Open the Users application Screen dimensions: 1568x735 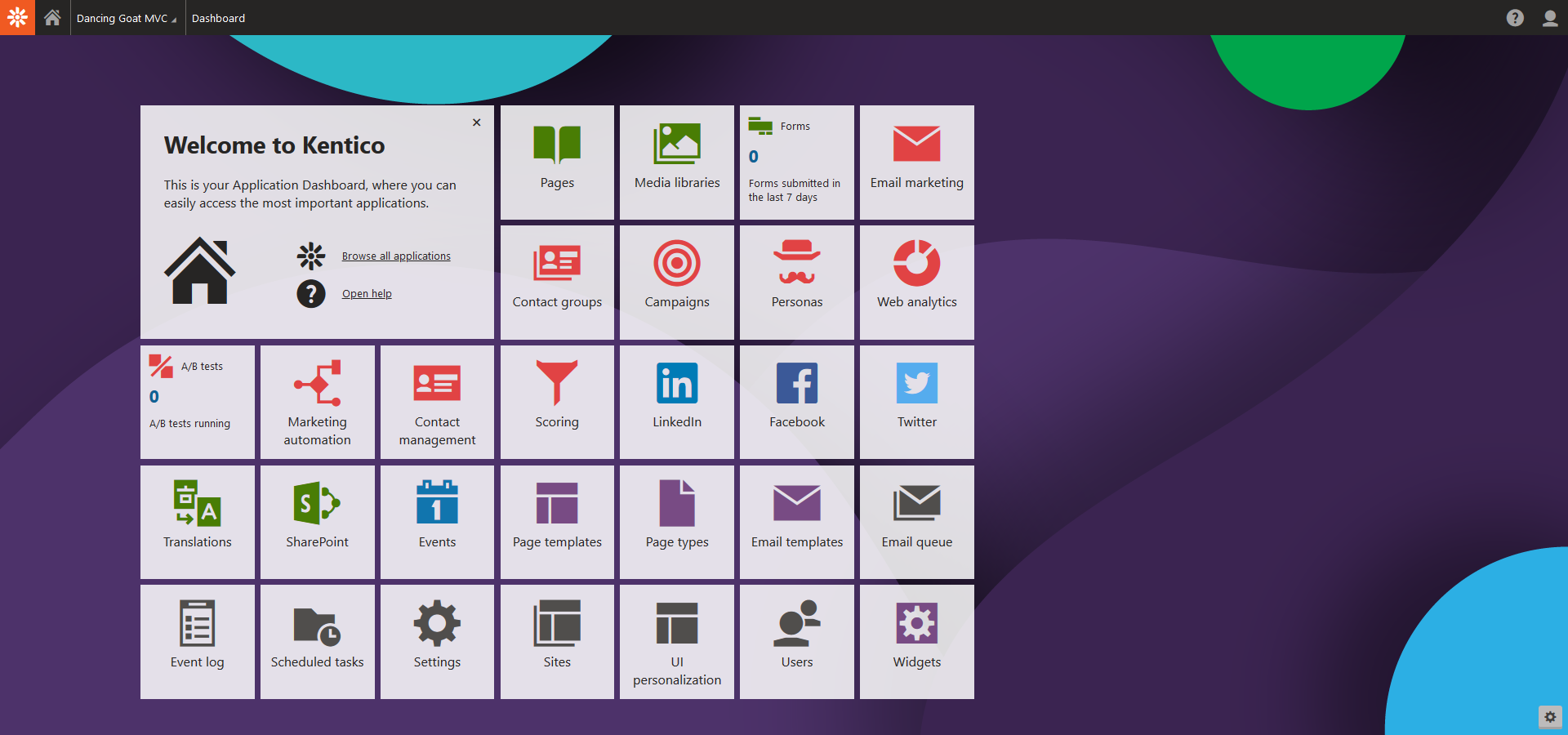797,642
